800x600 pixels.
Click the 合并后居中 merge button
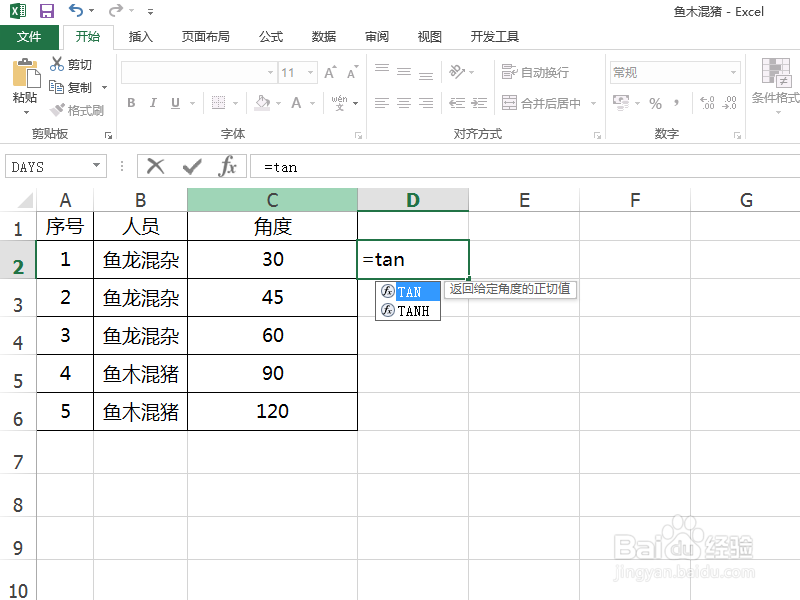541,103
